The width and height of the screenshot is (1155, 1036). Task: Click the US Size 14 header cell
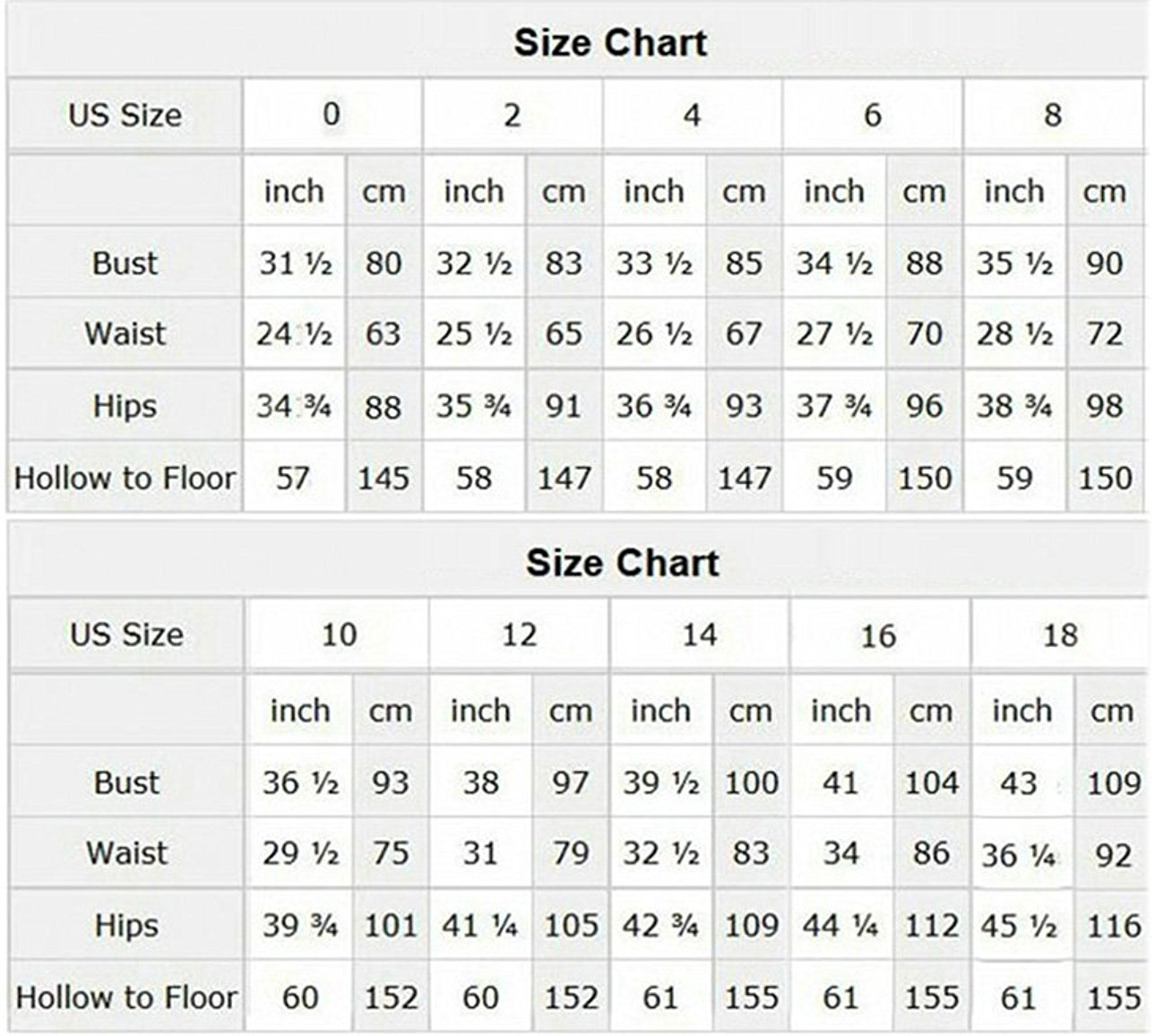point(699,635)
